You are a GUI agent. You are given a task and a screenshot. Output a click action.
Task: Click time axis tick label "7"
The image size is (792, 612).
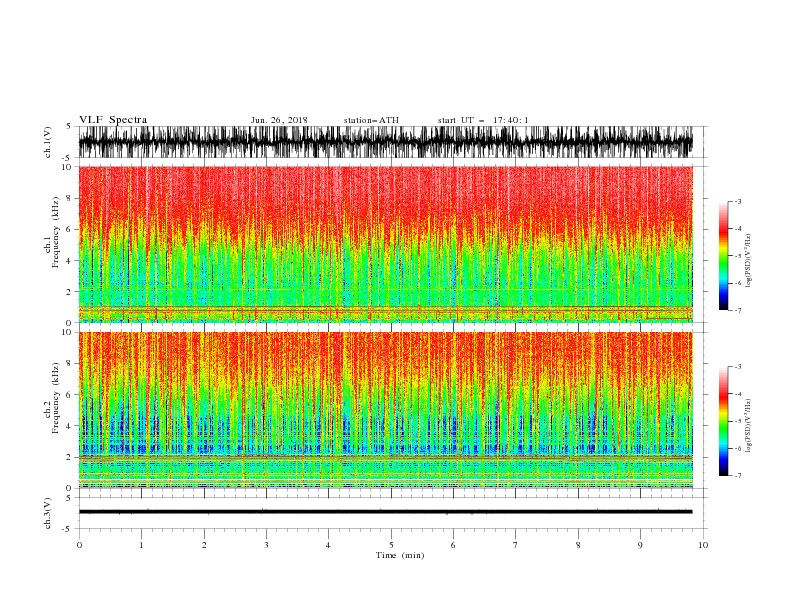[516, 545]
